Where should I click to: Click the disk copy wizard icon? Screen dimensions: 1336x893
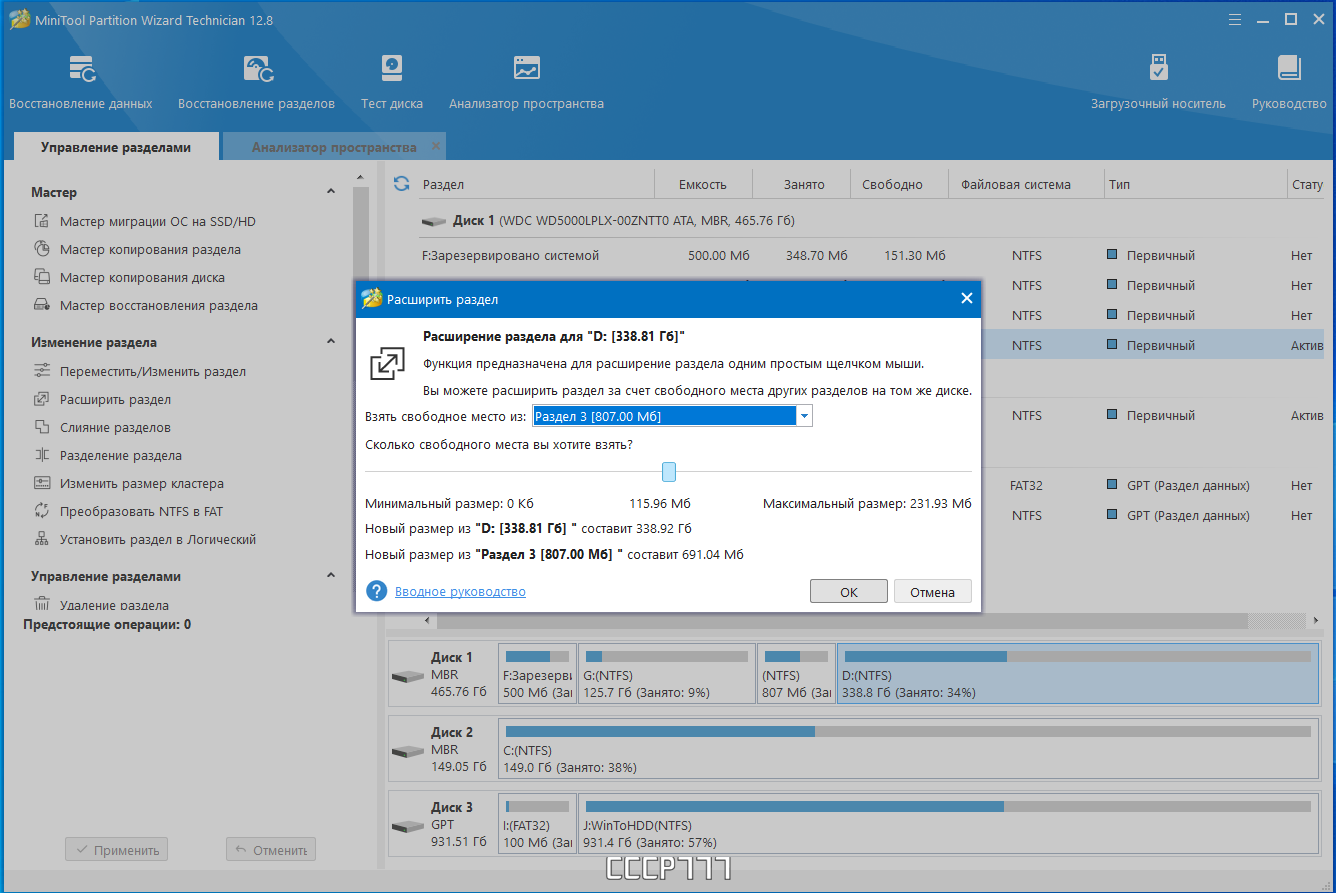click(x=42, y=277)
